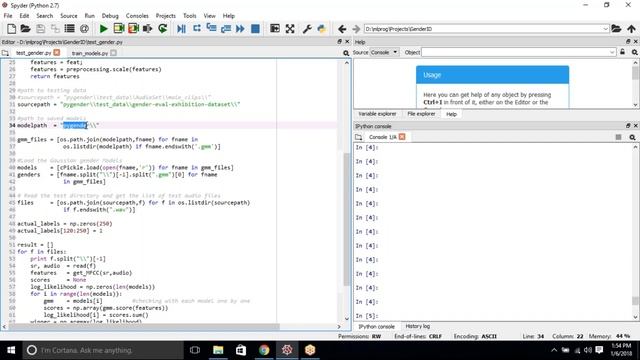This screenshot has height=360, width=640.
Task: Undock the Editor pane
Action: pyautogui.click(x=339, y=42)
